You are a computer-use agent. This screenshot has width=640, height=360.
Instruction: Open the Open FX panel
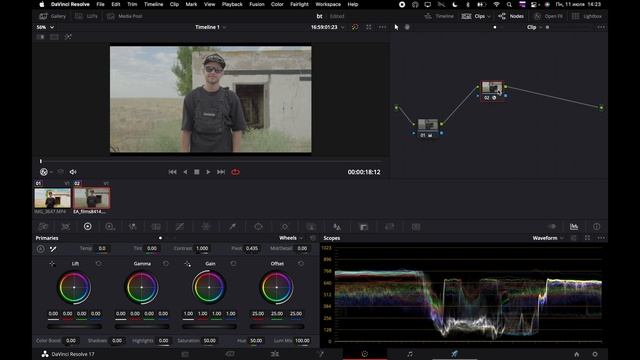tap(549, 16)
